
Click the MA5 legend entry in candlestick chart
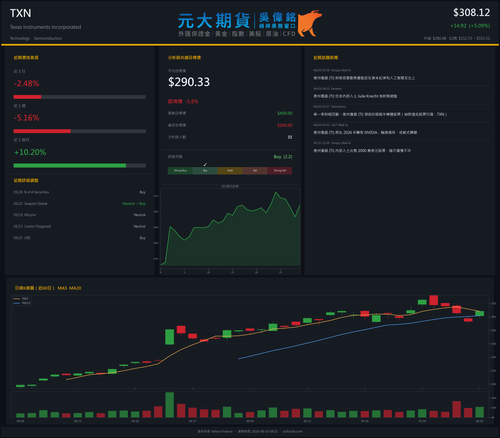tap(21, 299)
